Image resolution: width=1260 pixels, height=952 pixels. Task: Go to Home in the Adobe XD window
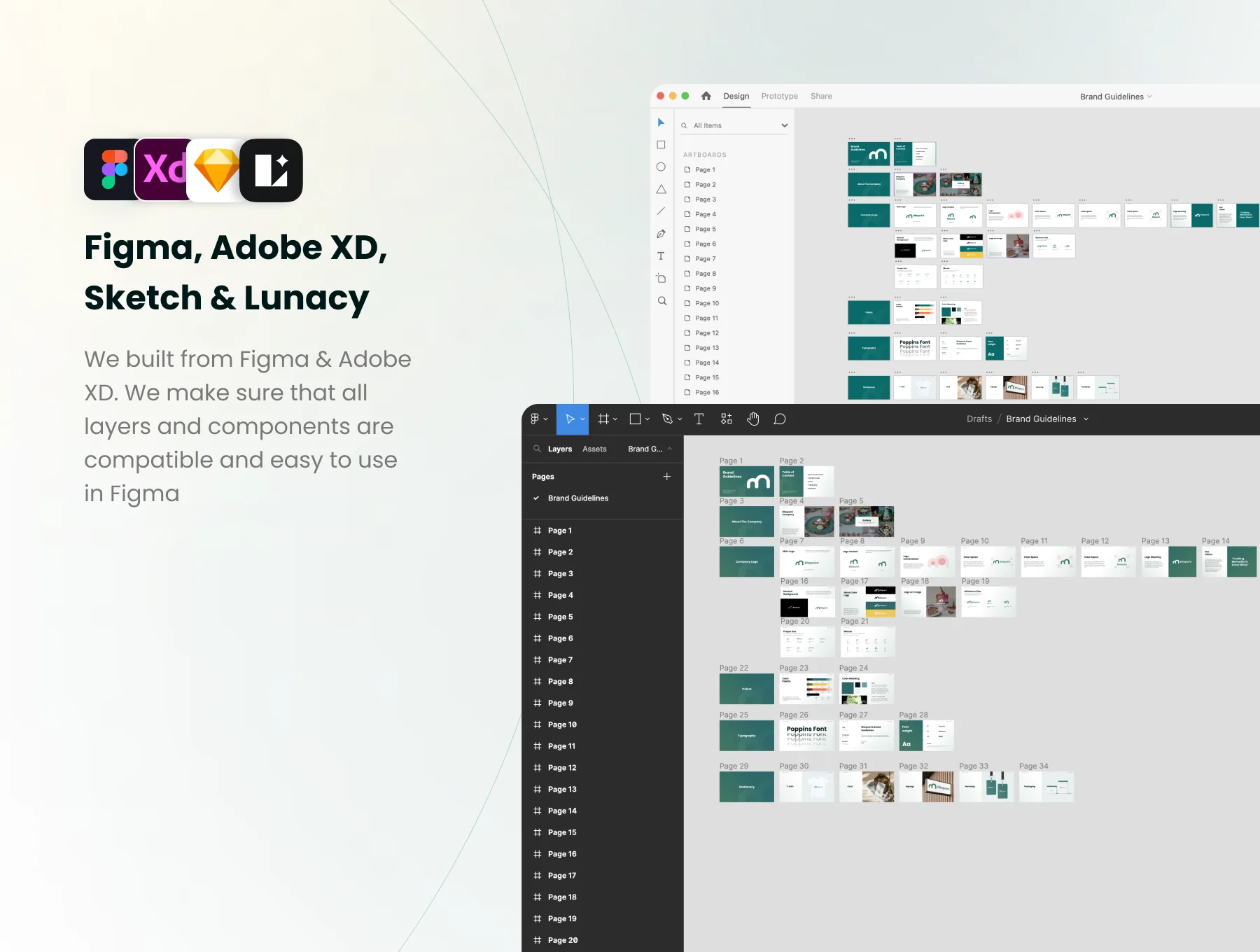click(x=706, y=96)
